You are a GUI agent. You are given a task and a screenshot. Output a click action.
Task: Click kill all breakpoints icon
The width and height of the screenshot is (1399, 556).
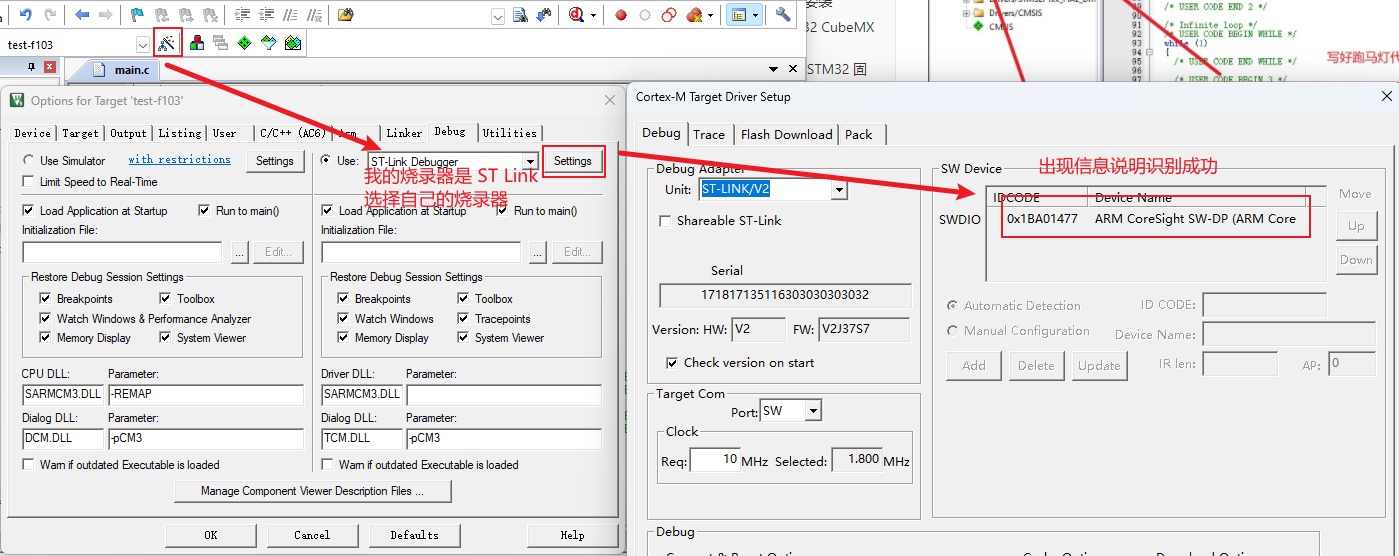695,15
